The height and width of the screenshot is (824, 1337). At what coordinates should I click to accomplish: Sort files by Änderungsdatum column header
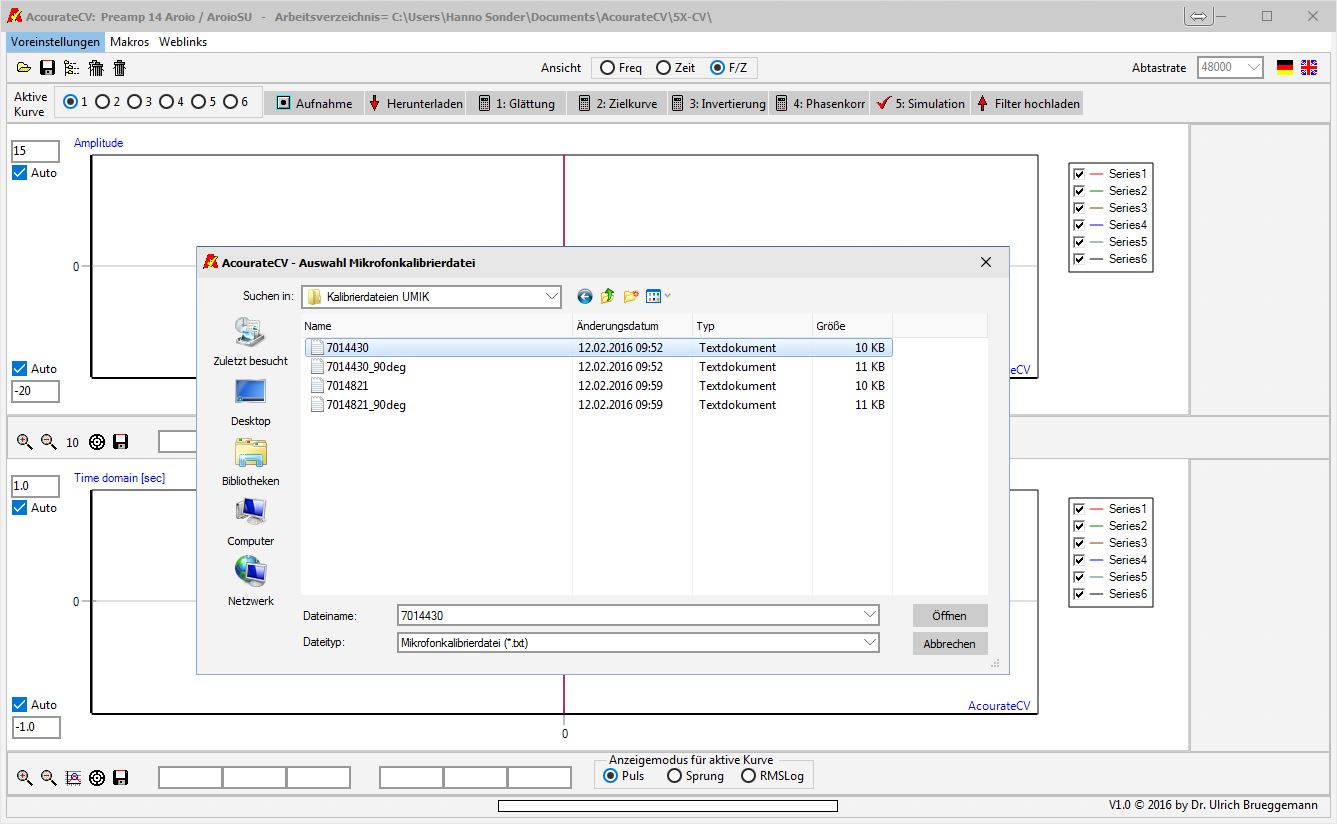(x=633, y=326)
